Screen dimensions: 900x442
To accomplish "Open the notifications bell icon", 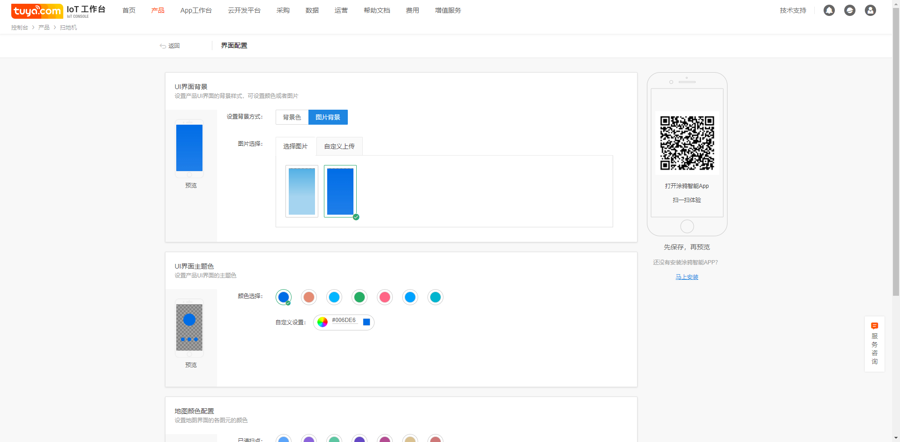I will 829,10.
